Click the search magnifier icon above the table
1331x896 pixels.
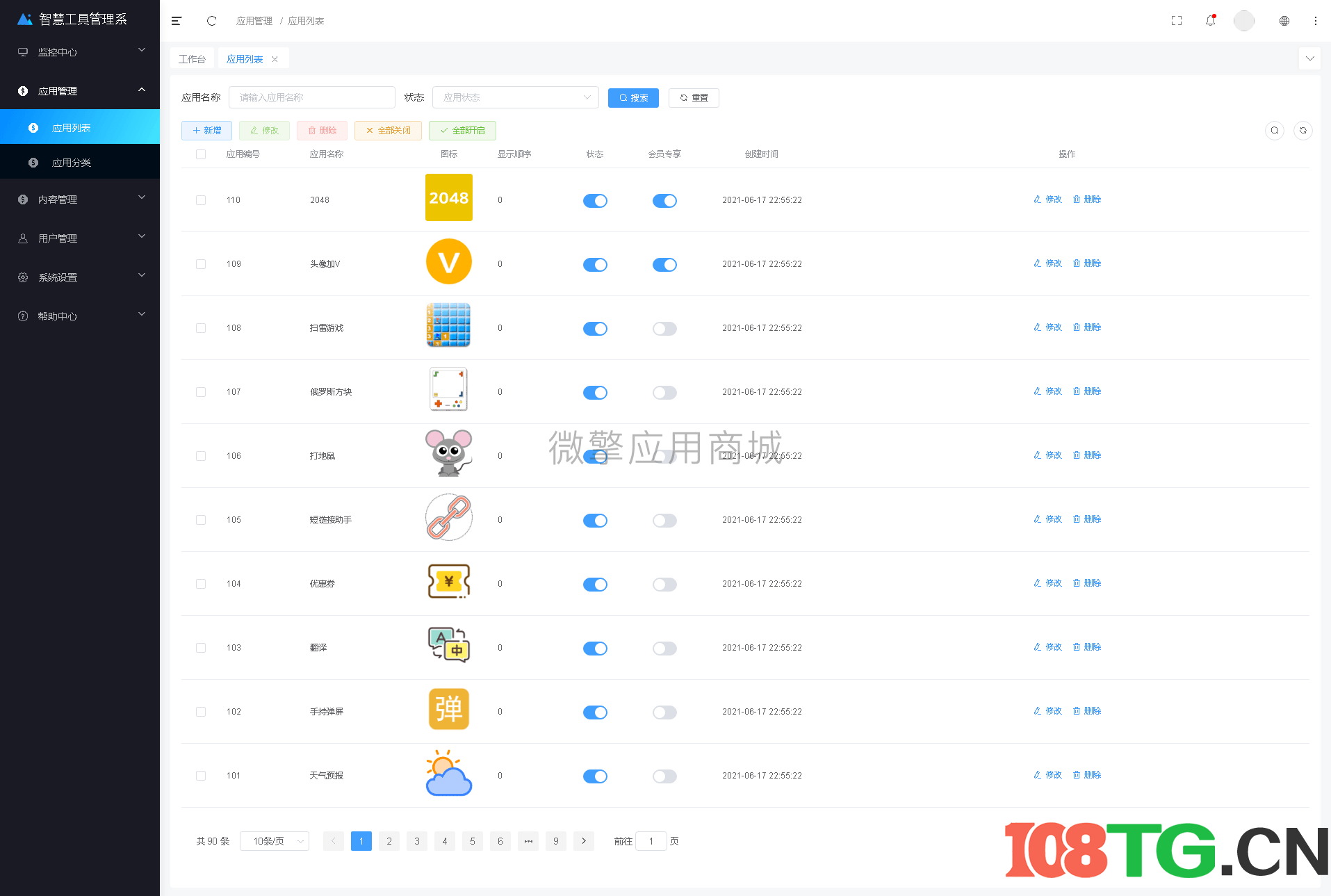1275,130
